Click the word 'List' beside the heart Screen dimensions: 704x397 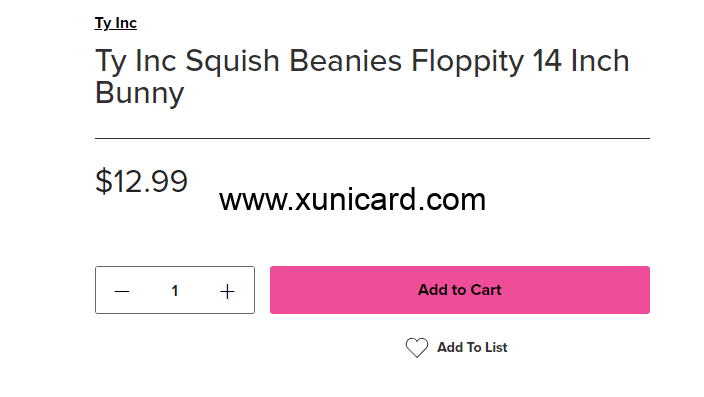[x=496, y=347]
